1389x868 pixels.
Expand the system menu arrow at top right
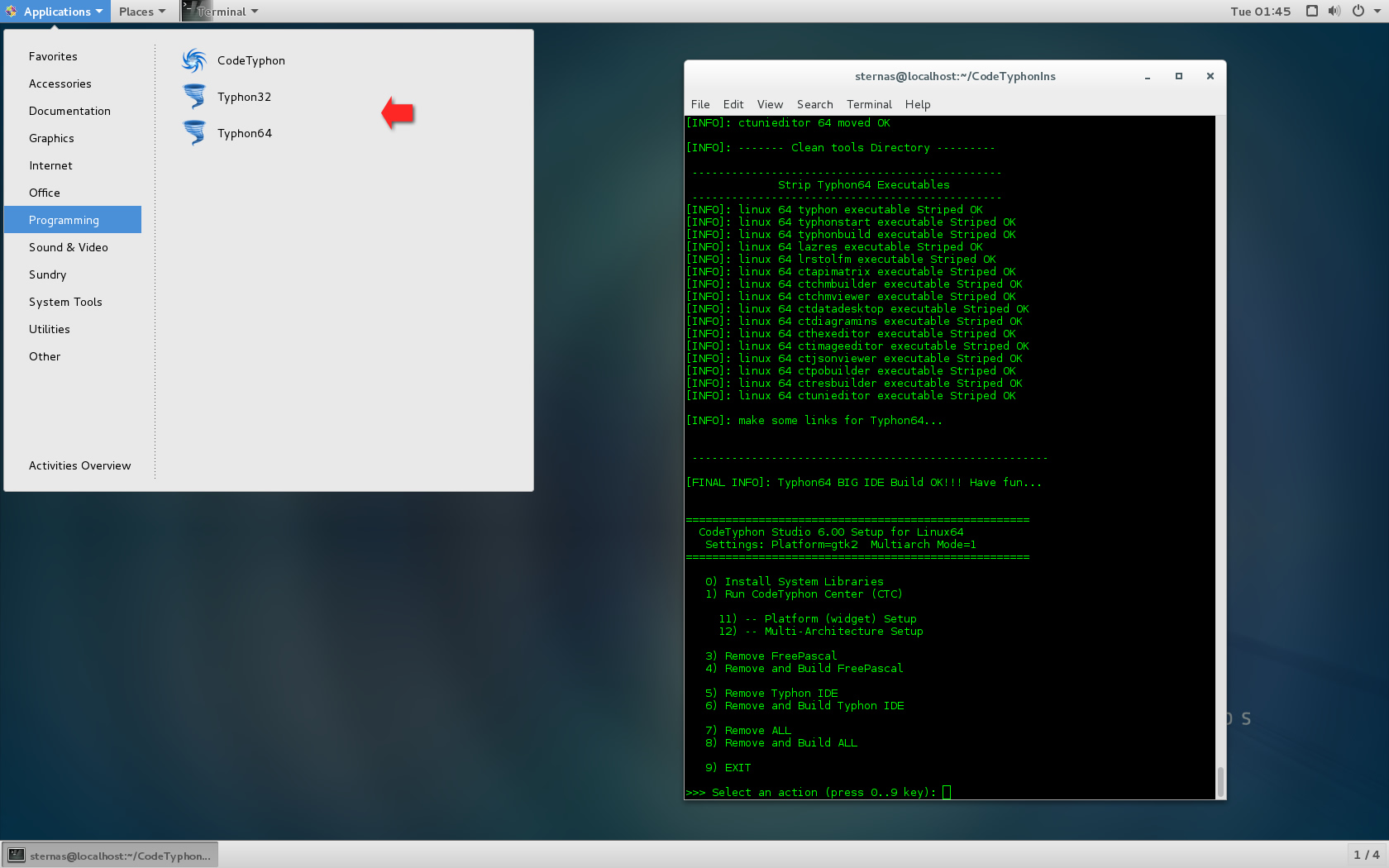(x=1377, y=12)
